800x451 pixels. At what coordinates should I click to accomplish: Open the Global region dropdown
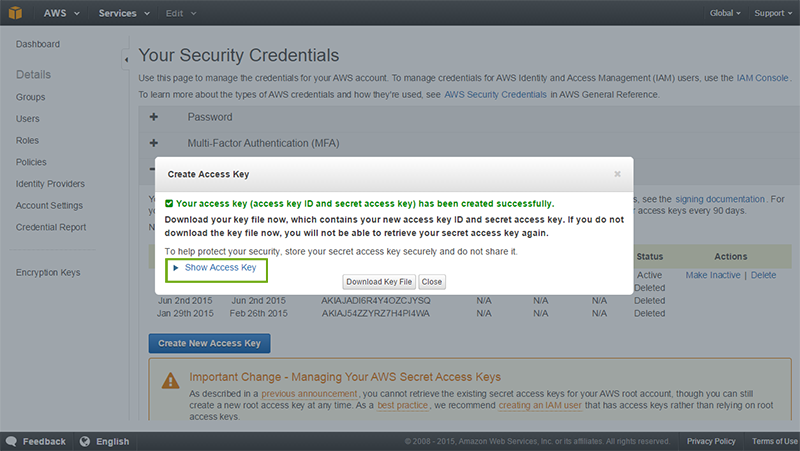click(x=725, y=13)
